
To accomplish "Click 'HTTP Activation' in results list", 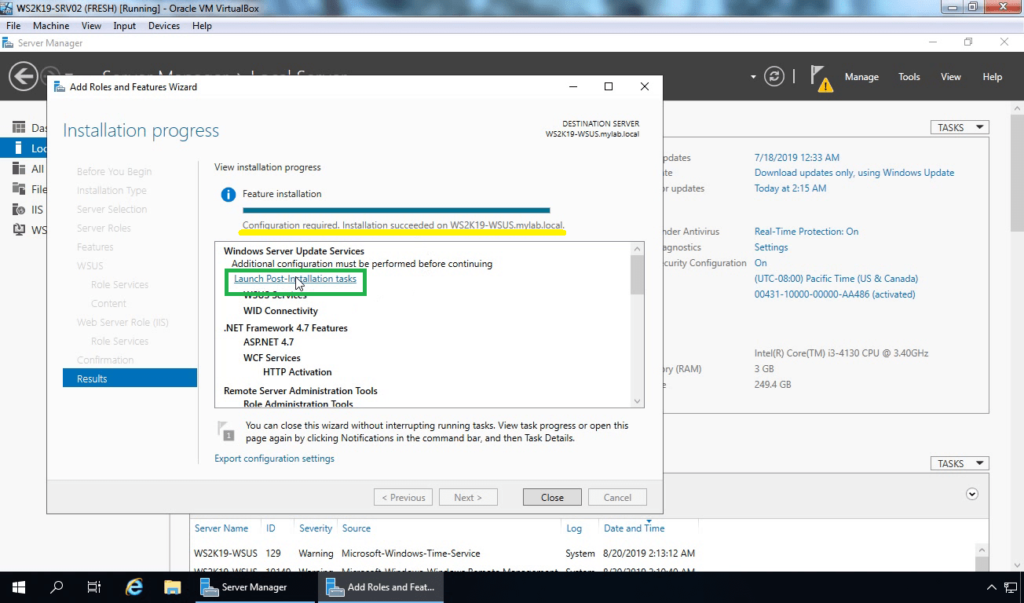I will (297, 372).
